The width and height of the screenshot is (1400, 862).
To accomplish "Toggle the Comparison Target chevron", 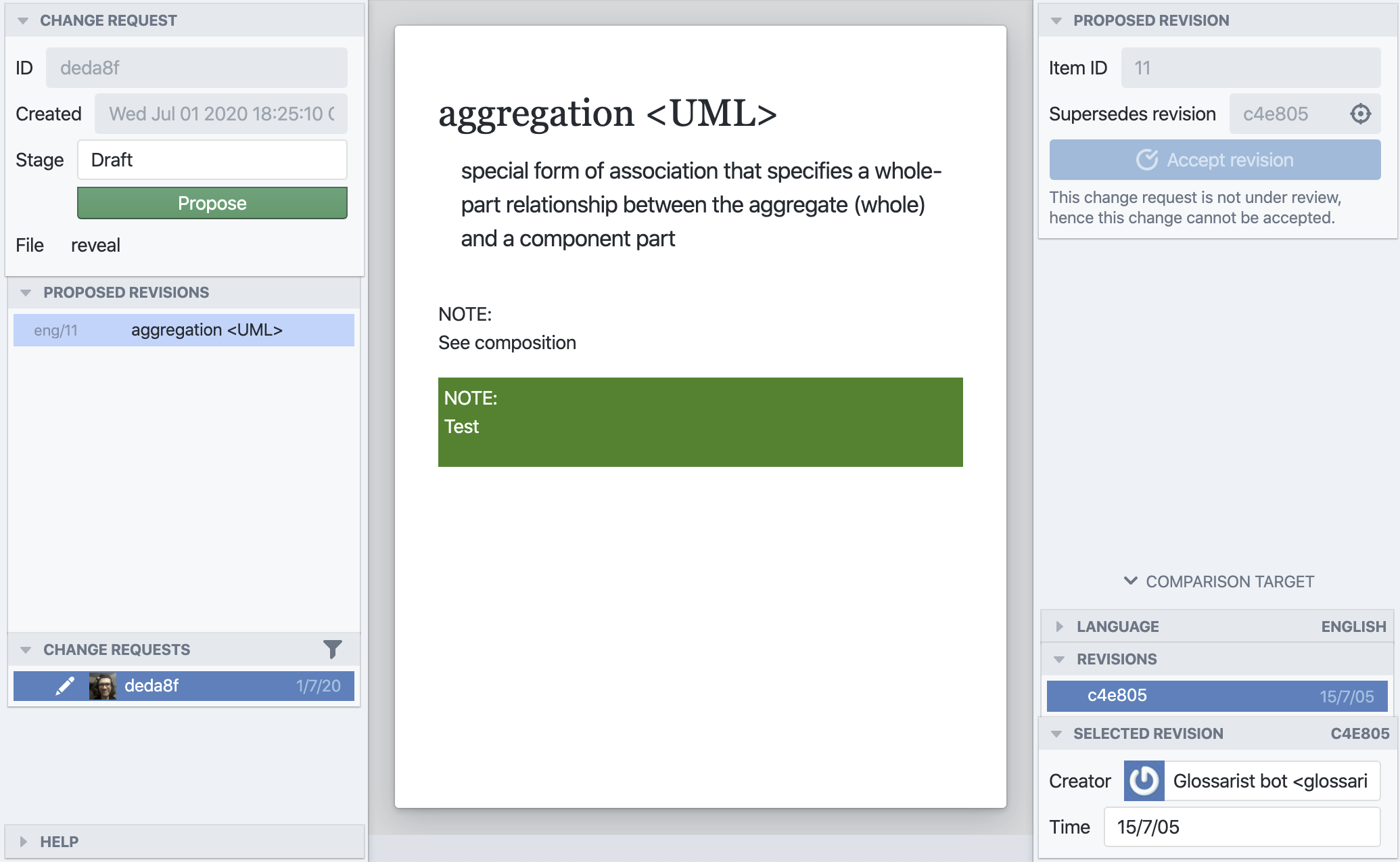I will tap(1130, 581).
